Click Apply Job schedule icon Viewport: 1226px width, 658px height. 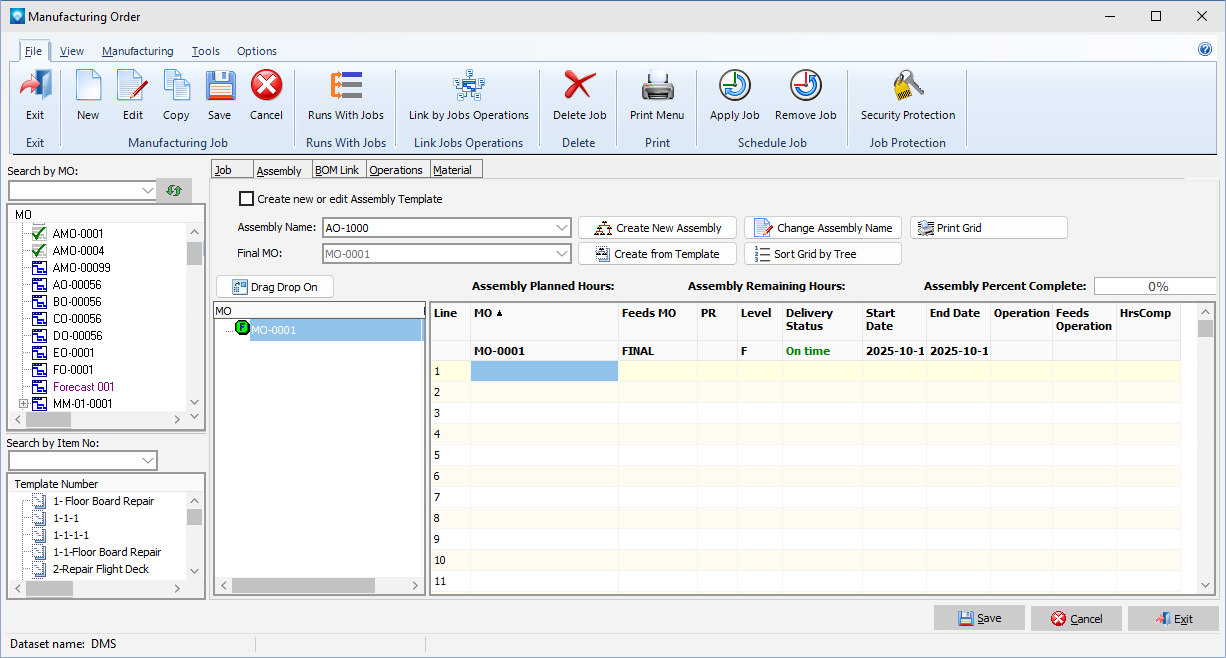735,86
